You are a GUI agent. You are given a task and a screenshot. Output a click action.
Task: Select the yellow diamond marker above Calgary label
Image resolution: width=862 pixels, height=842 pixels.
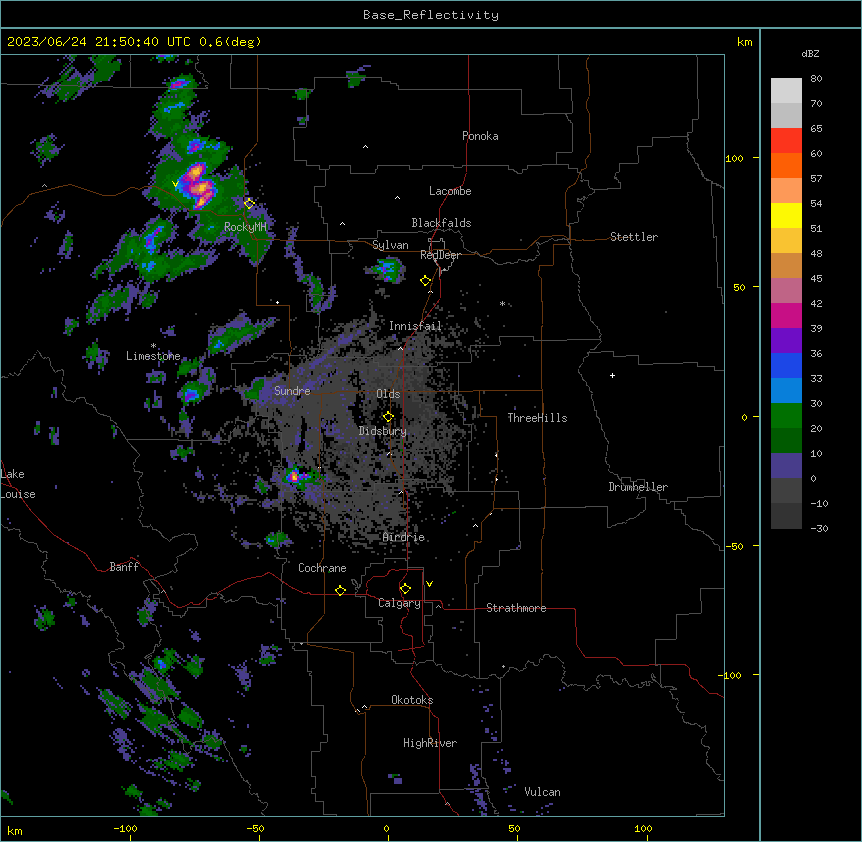pos(405,589)
